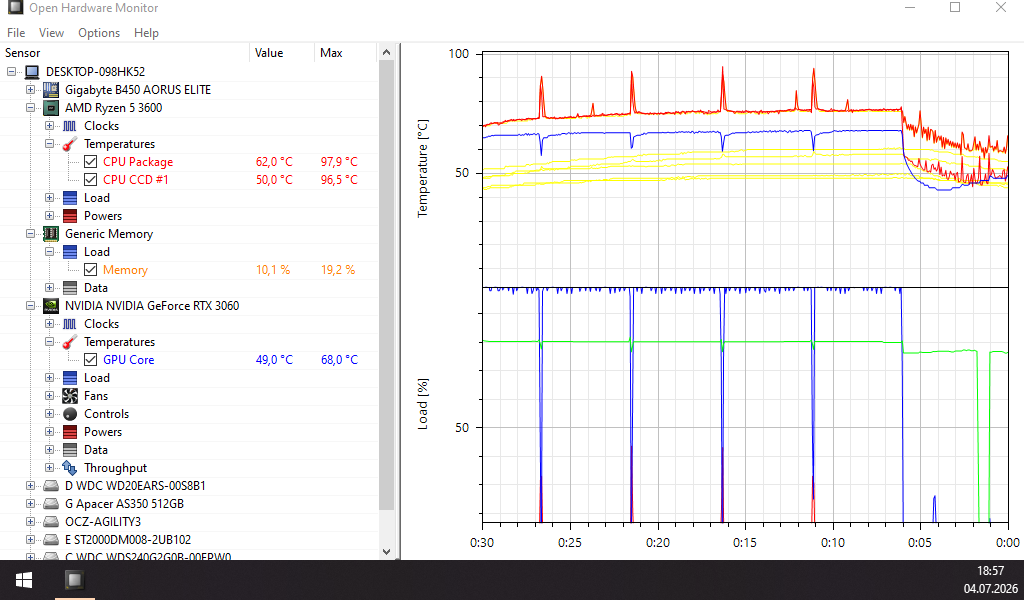Disable the GPU Core temperature plot checkbox
Screen dimensions: 1024x600
tap(91, 360)
